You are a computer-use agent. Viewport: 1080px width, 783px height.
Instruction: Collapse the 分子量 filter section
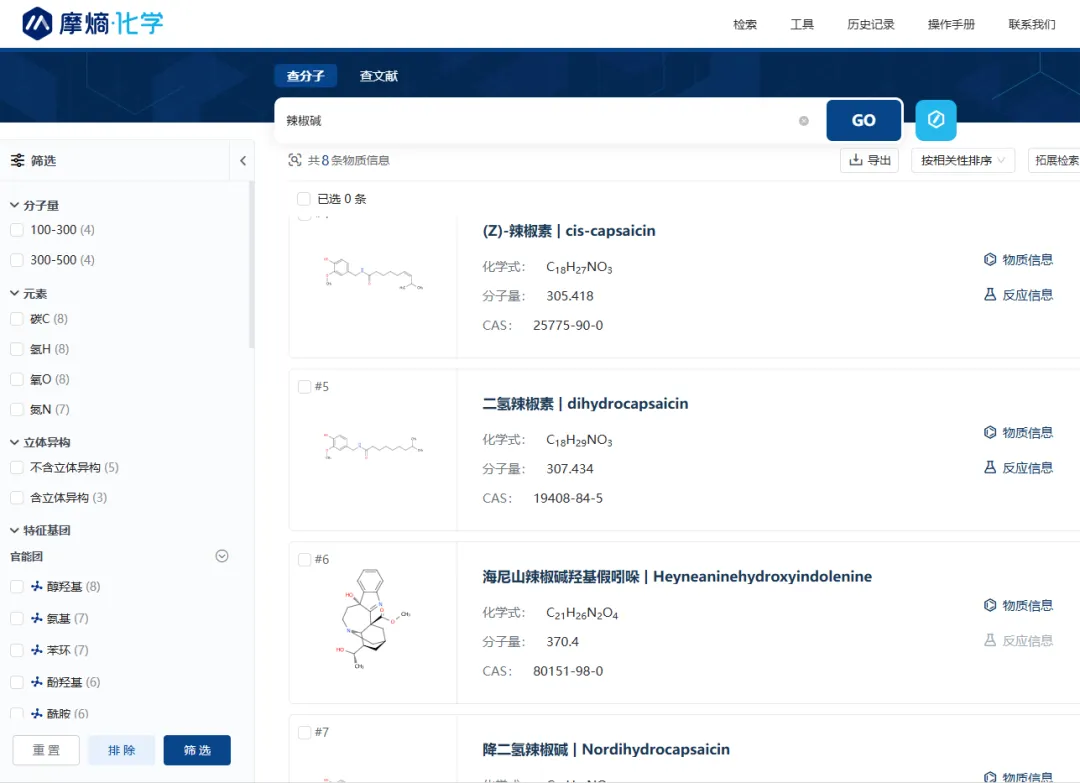(15, 205)
